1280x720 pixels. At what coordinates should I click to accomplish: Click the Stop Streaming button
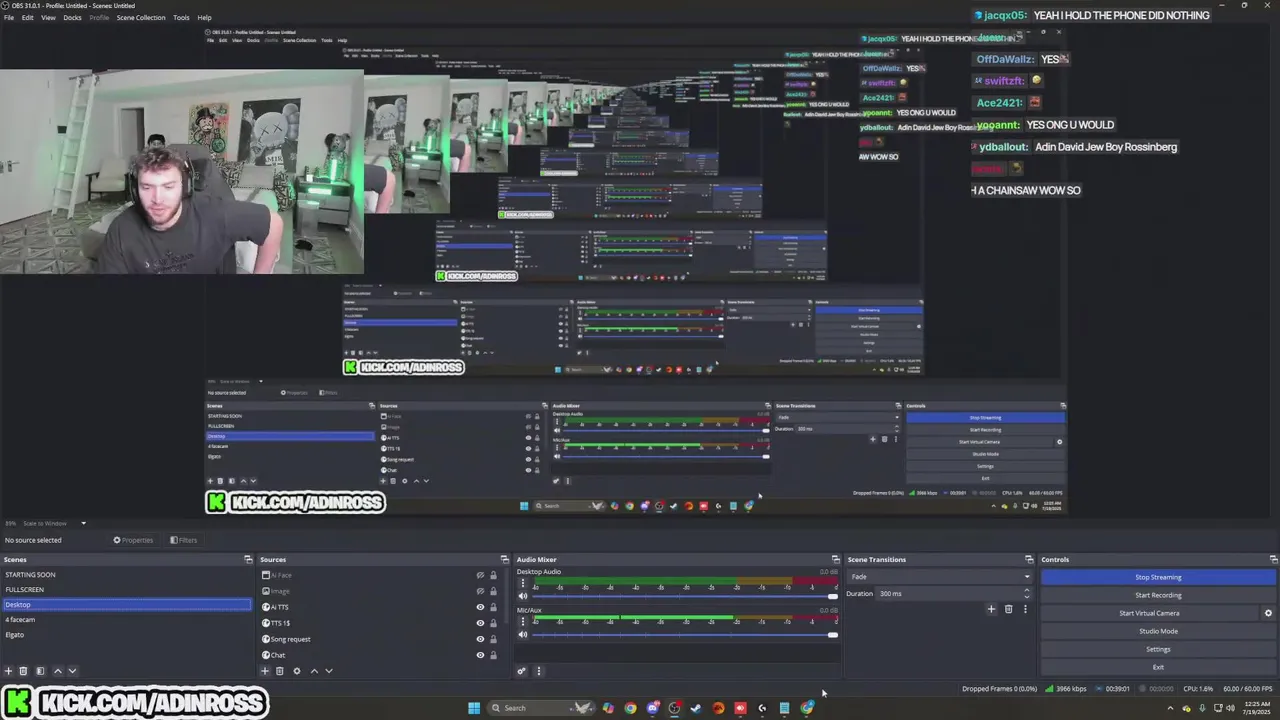(1158, 577)
